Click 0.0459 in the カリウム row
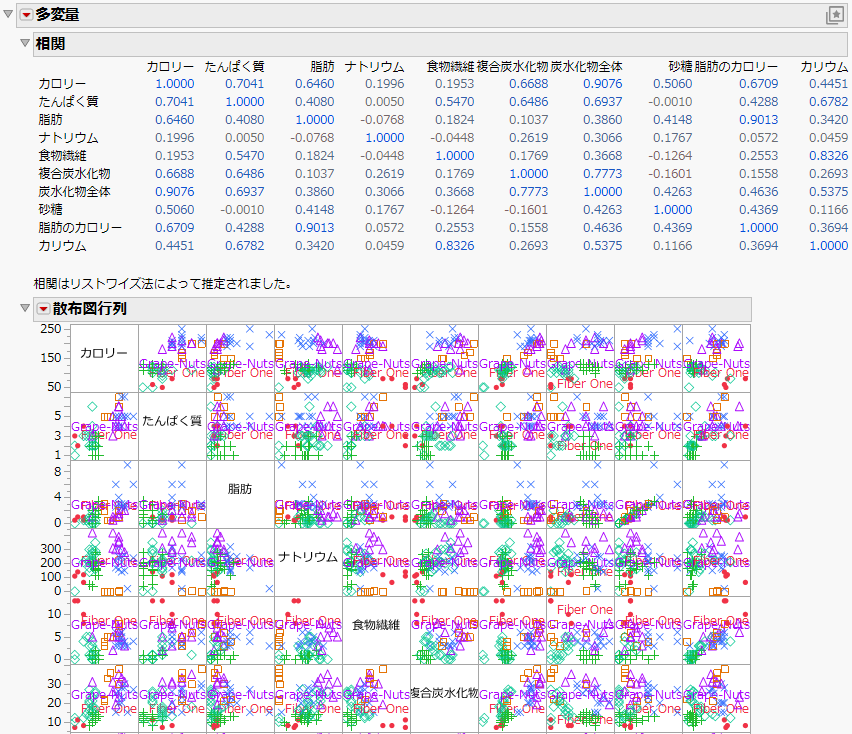Viewport: 852px width, 734px height. coord(385,246)
